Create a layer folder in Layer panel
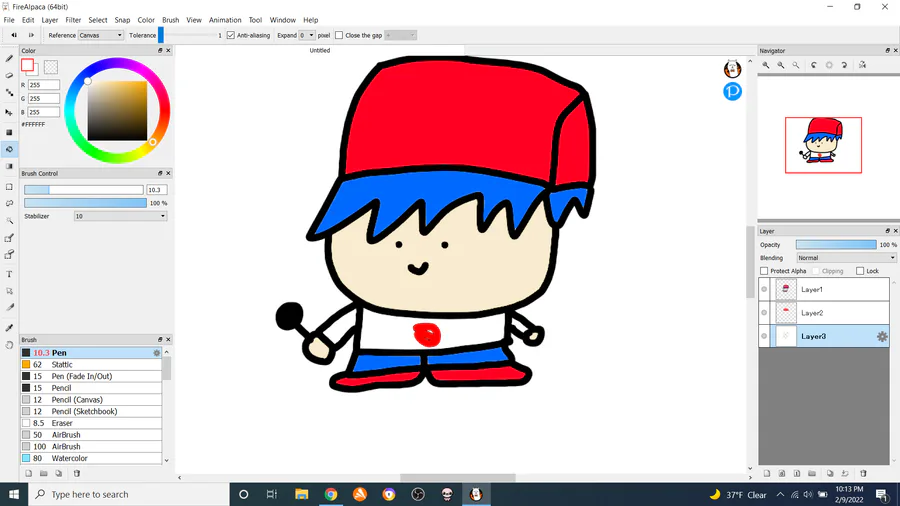Image resolution: width=900 pixels, height=506 pixels. tap(812, 473)
